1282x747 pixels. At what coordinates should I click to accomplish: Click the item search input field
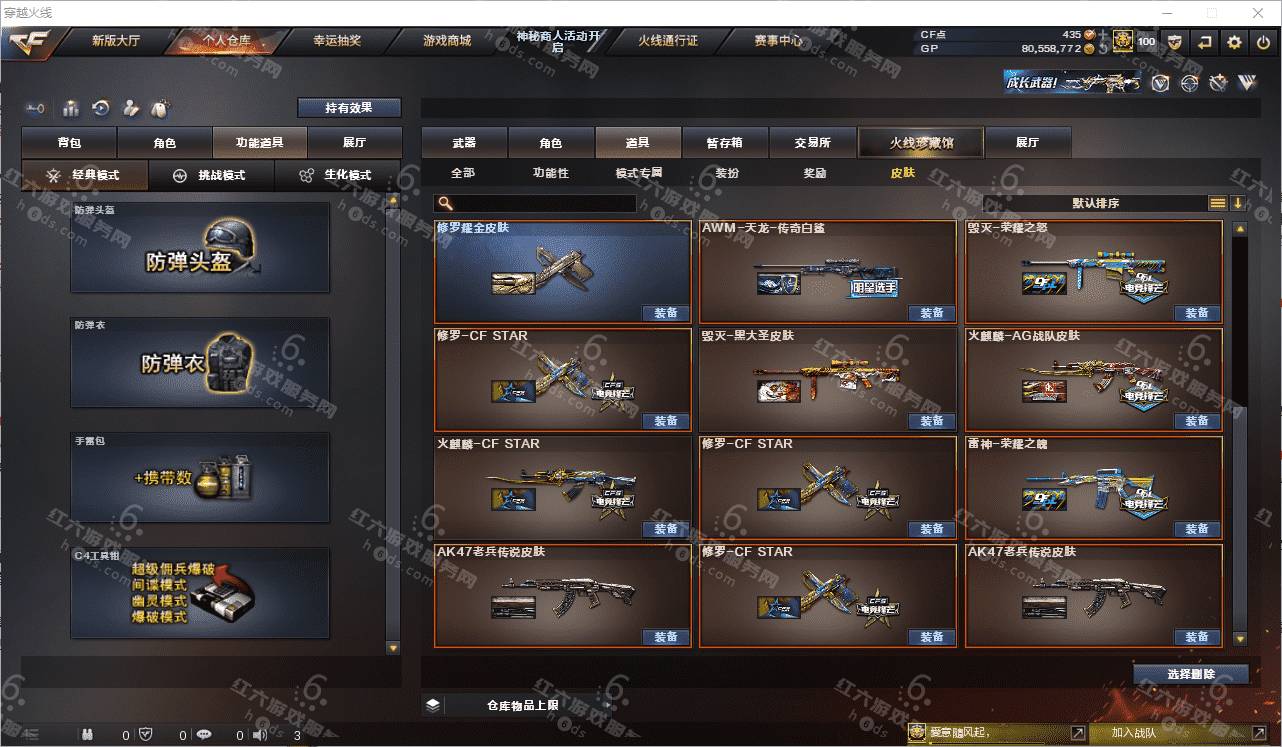535,203
